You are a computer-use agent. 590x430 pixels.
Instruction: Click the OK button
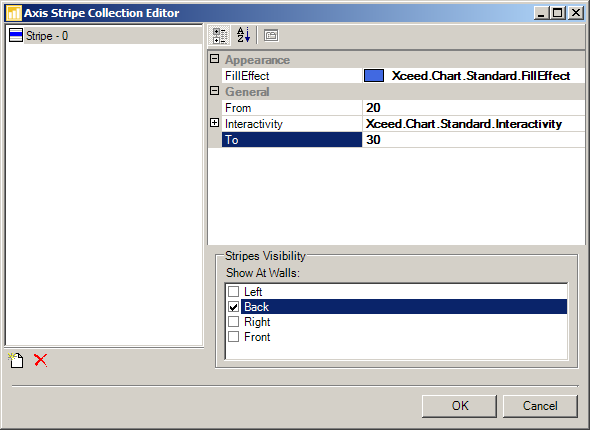(x=459, y=406)
